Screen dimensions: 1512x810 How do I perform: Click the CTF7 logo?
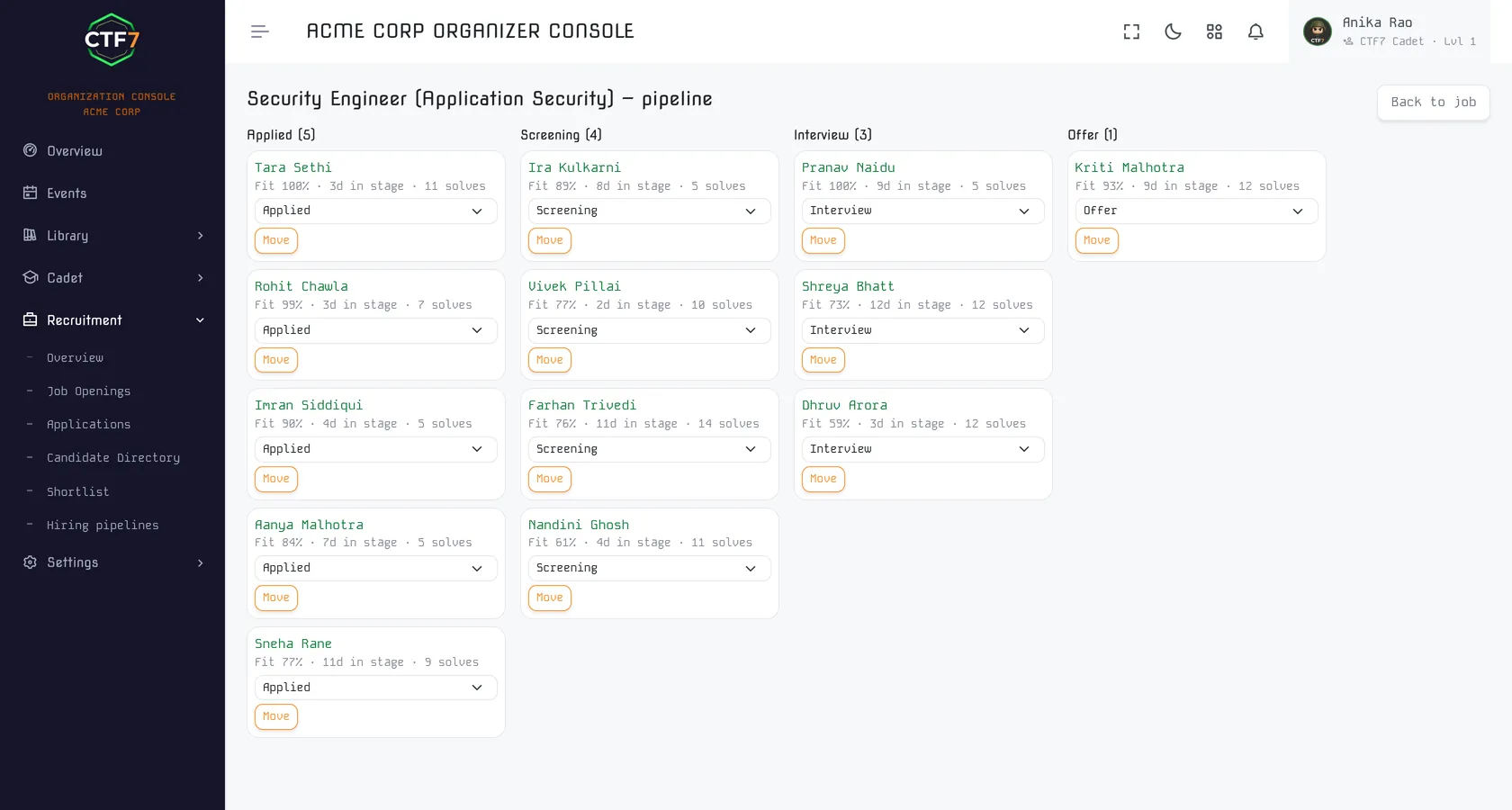click(x=112, y=40)
